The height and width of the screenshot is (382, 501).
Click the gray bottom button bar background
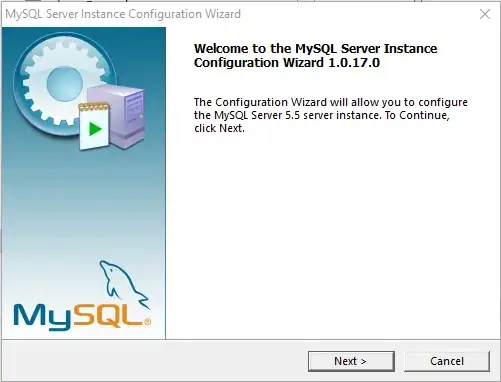[153, 361]
